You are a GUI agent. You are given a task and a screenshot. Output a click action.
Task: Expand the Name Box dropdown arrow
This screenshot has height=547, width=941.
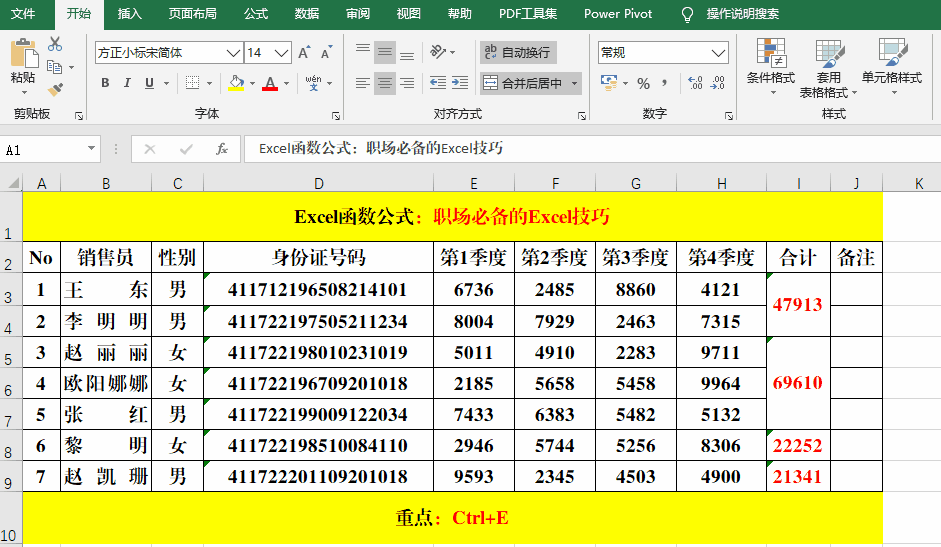click(91, 148)
